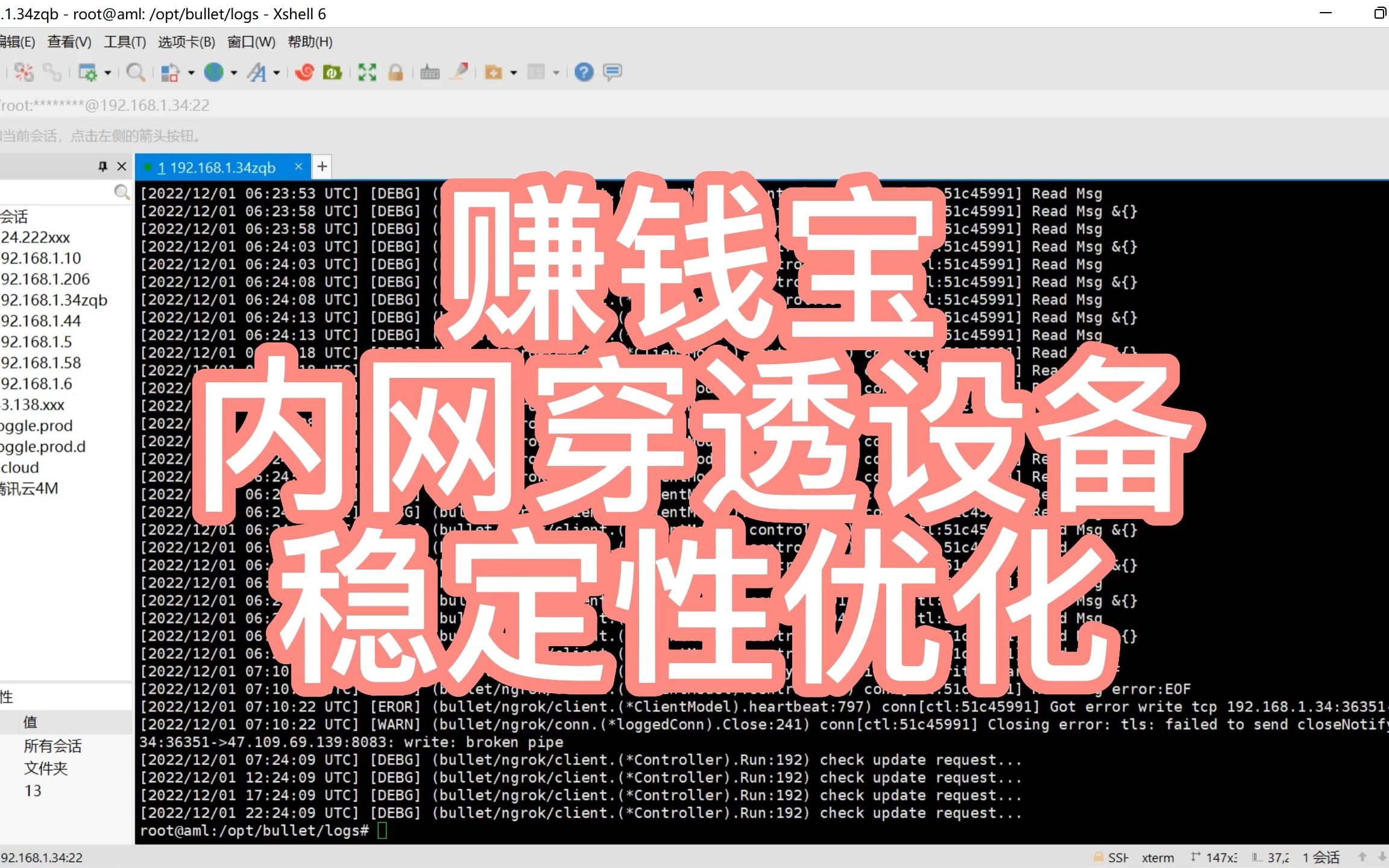Viewport: 1389px width, 868px height.
Task: Select the 3.138.xxx session entry
Action: click(32, 405)
